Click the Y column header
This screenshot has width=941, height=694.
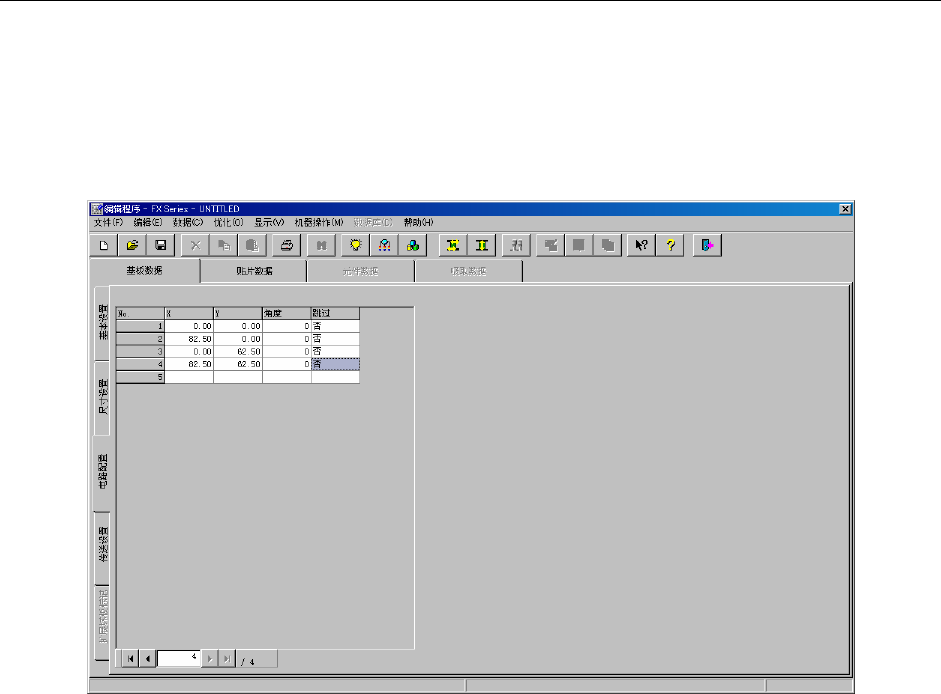tap(238, 313)
